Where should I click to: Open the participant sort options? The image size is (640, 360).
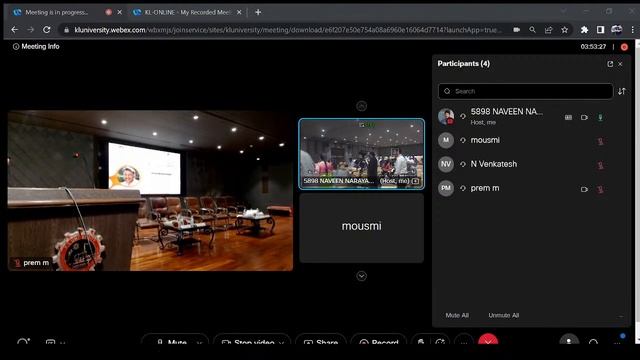tap(622, 91)
